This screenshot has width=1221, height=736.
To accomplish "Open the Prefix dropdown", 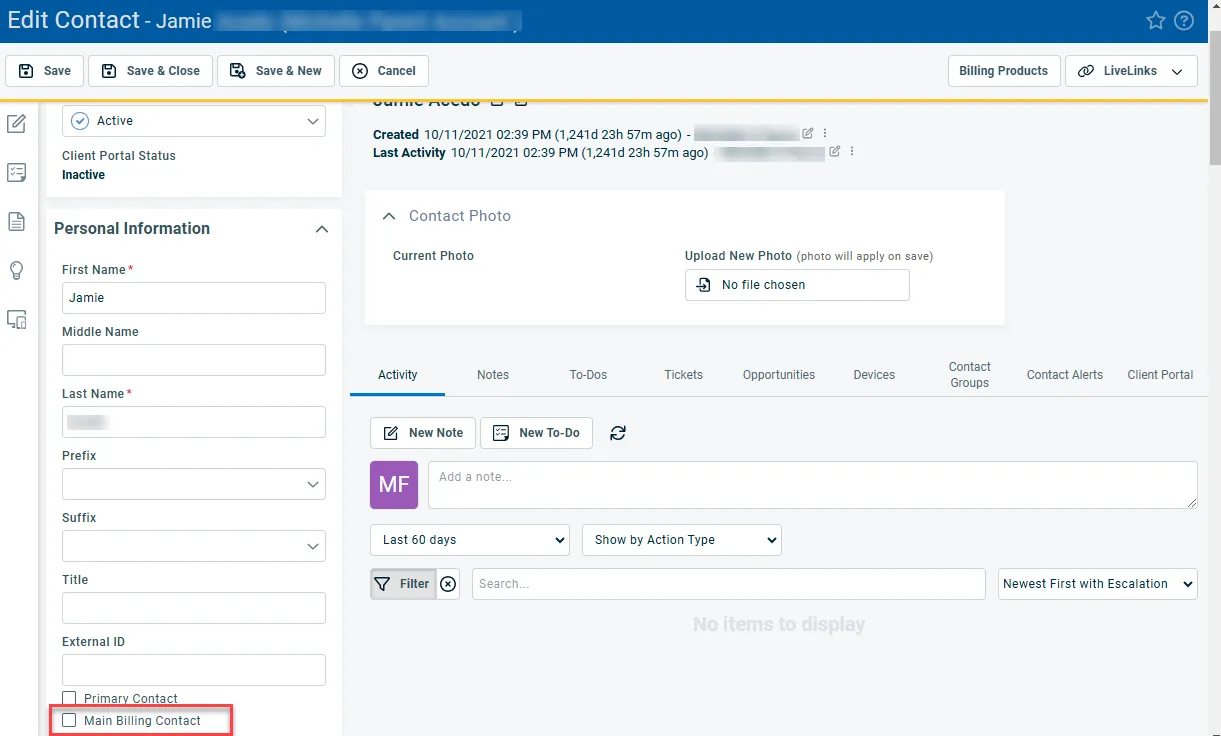I will [194, 485].
